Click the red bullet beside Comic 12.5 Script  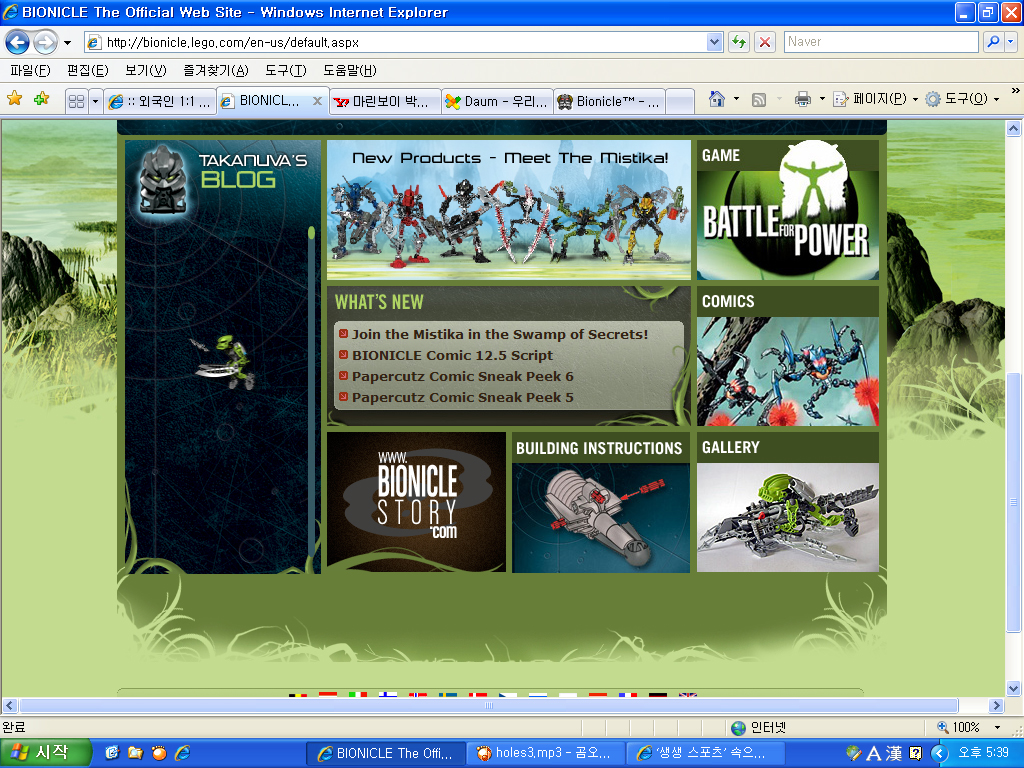(343, 355)
